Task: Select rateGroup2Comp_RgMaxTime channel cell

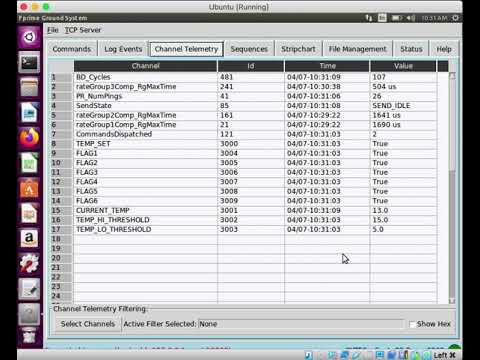Action: click(x=145, y=115)
